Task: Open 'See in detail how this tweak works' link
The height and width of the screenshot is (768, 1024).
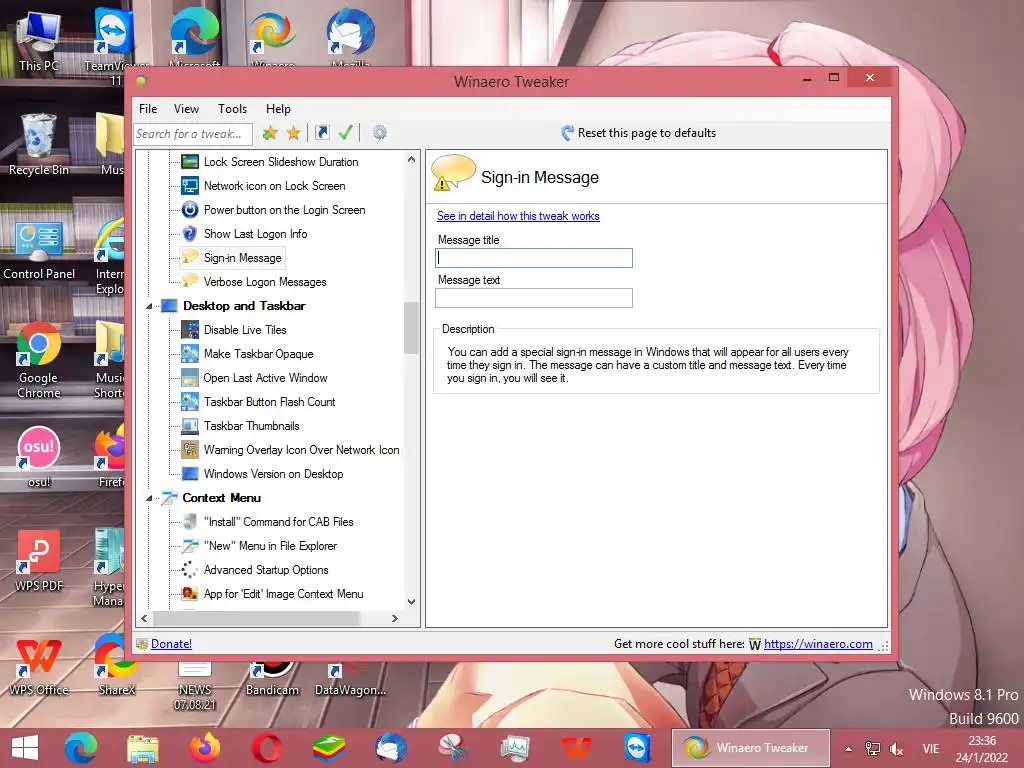Action: point(518,216)
